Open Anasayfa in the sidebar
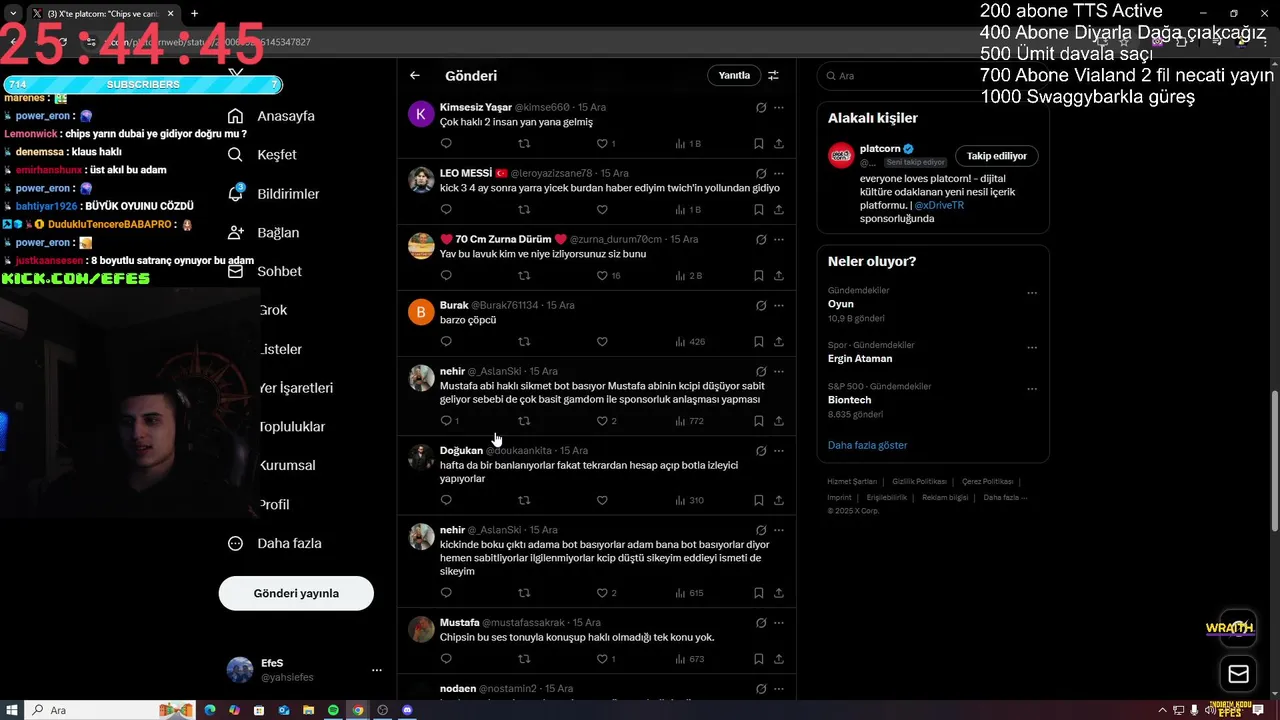 (x=272, y=116)
